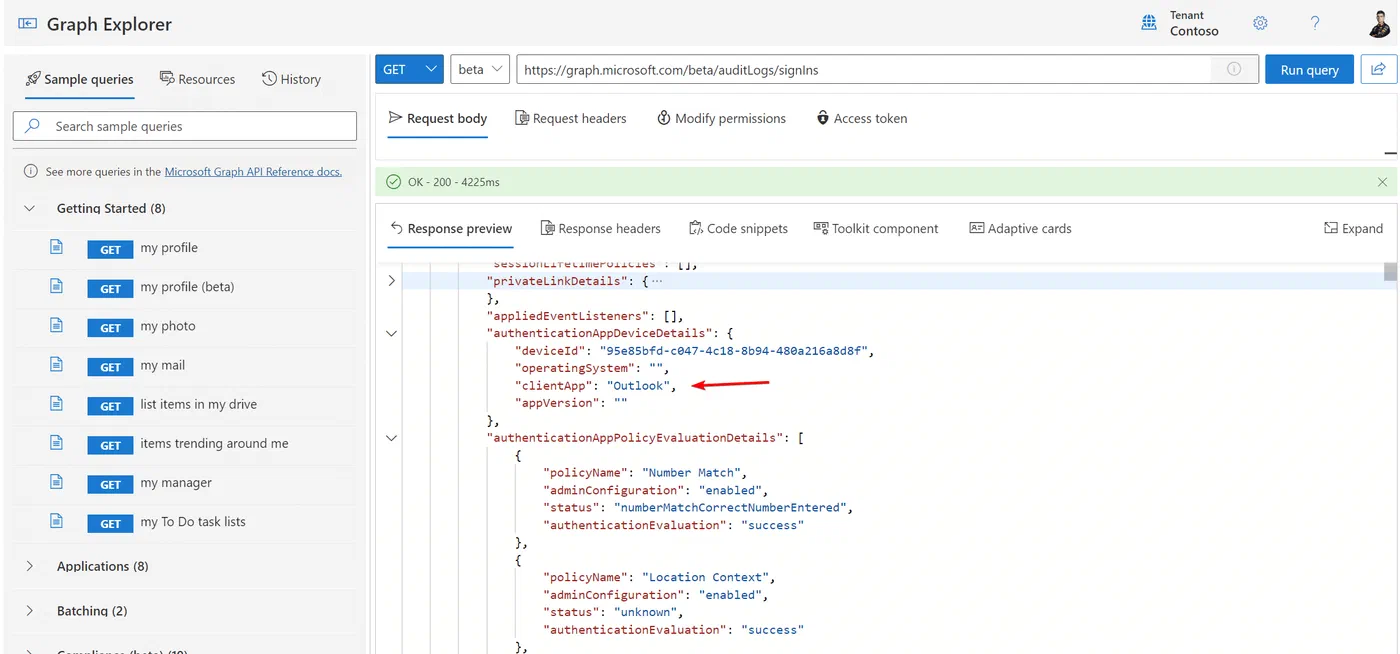Switch to the Sample queries tab
Image resolution: width=1400 pixels, height=654 pixels.
point(79,79)
